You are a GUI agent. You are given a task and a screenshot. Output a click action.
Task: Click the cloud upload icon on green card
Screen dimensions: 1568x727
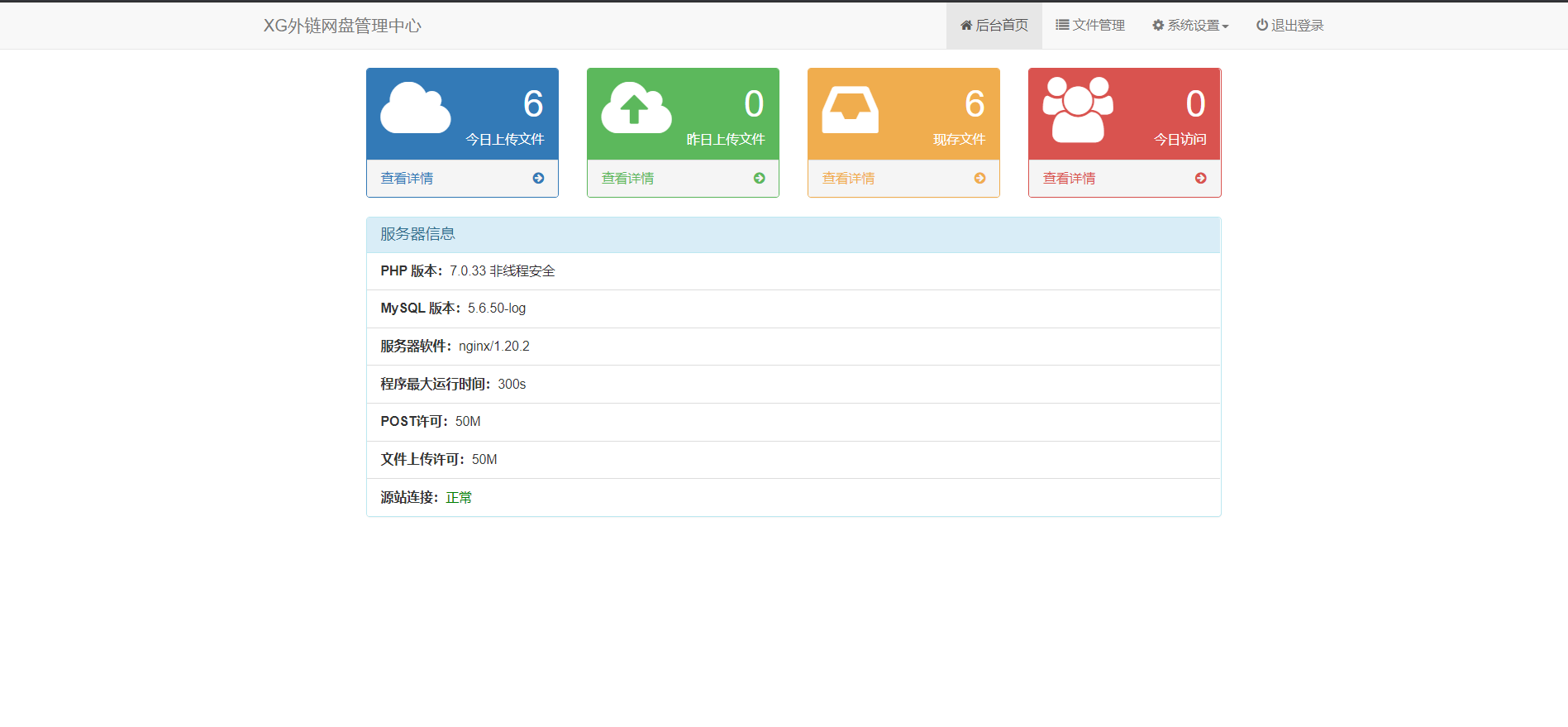636,108
